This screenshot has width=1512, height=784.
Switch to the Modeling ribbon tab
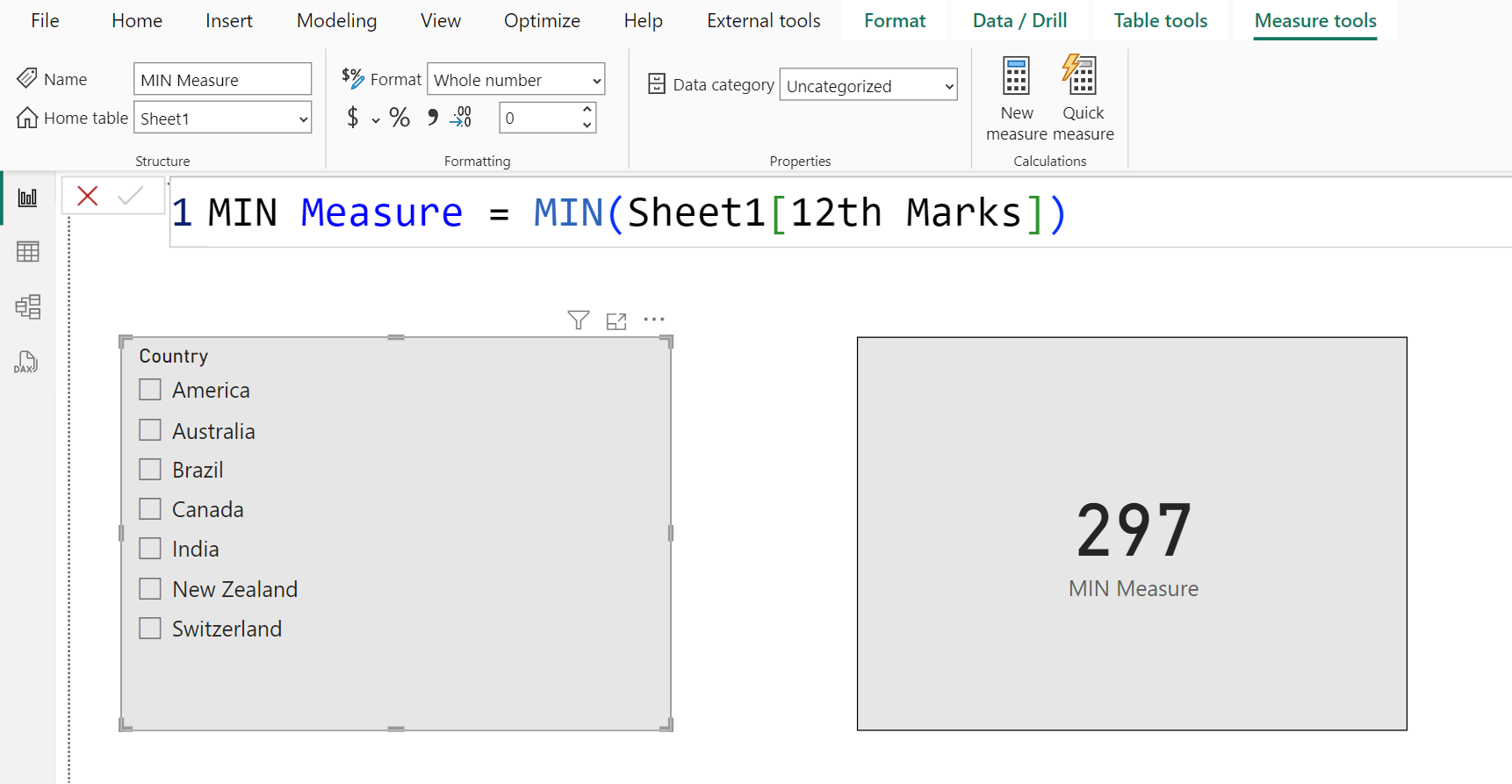(336, 21)
